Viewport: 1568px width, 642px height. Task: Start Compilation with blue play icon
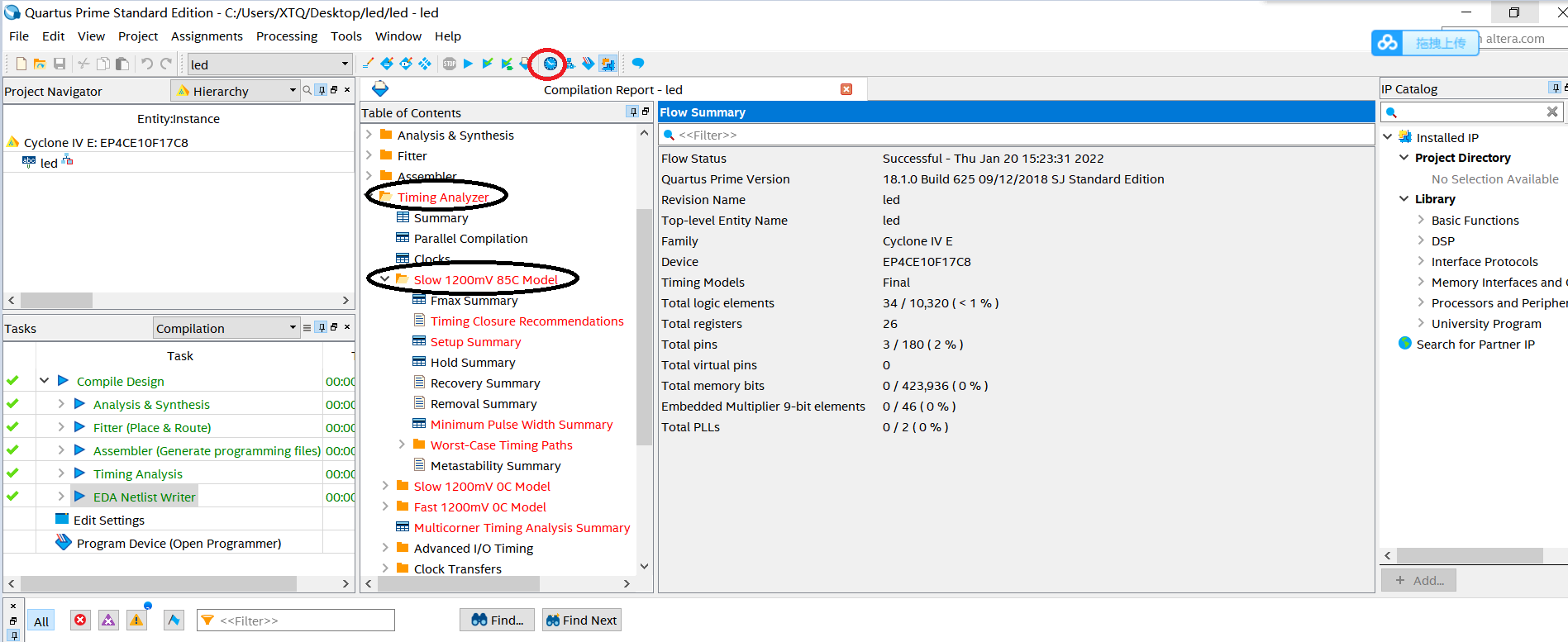pos(468,64)
